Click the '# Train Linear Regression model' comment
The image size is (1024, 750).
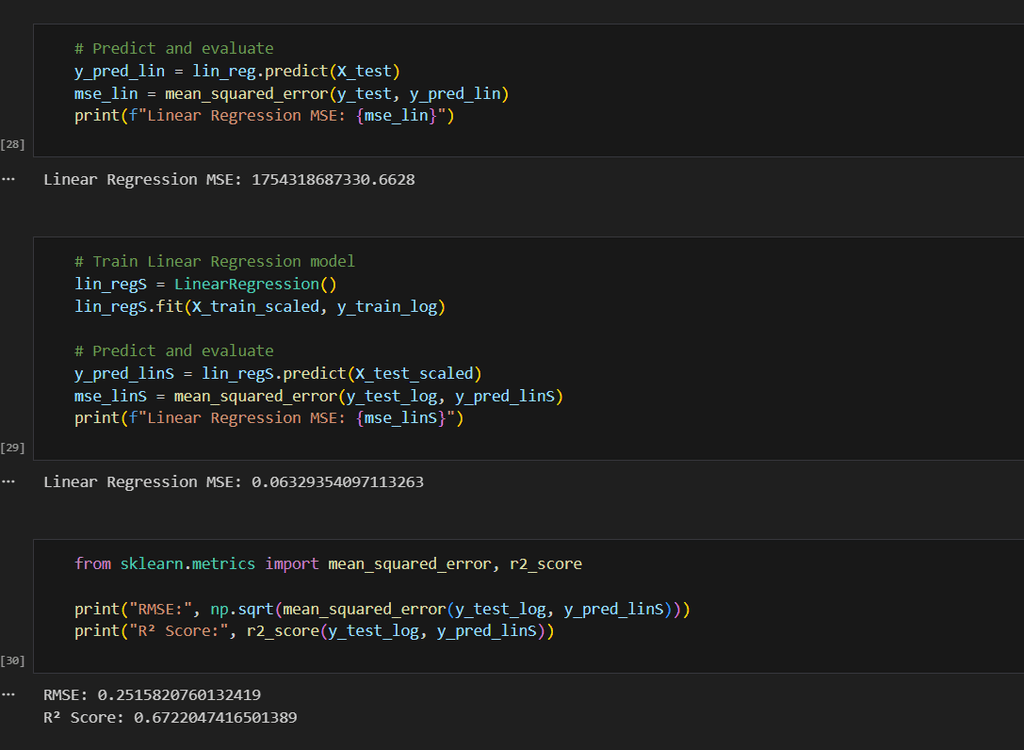tap(214, 261)
